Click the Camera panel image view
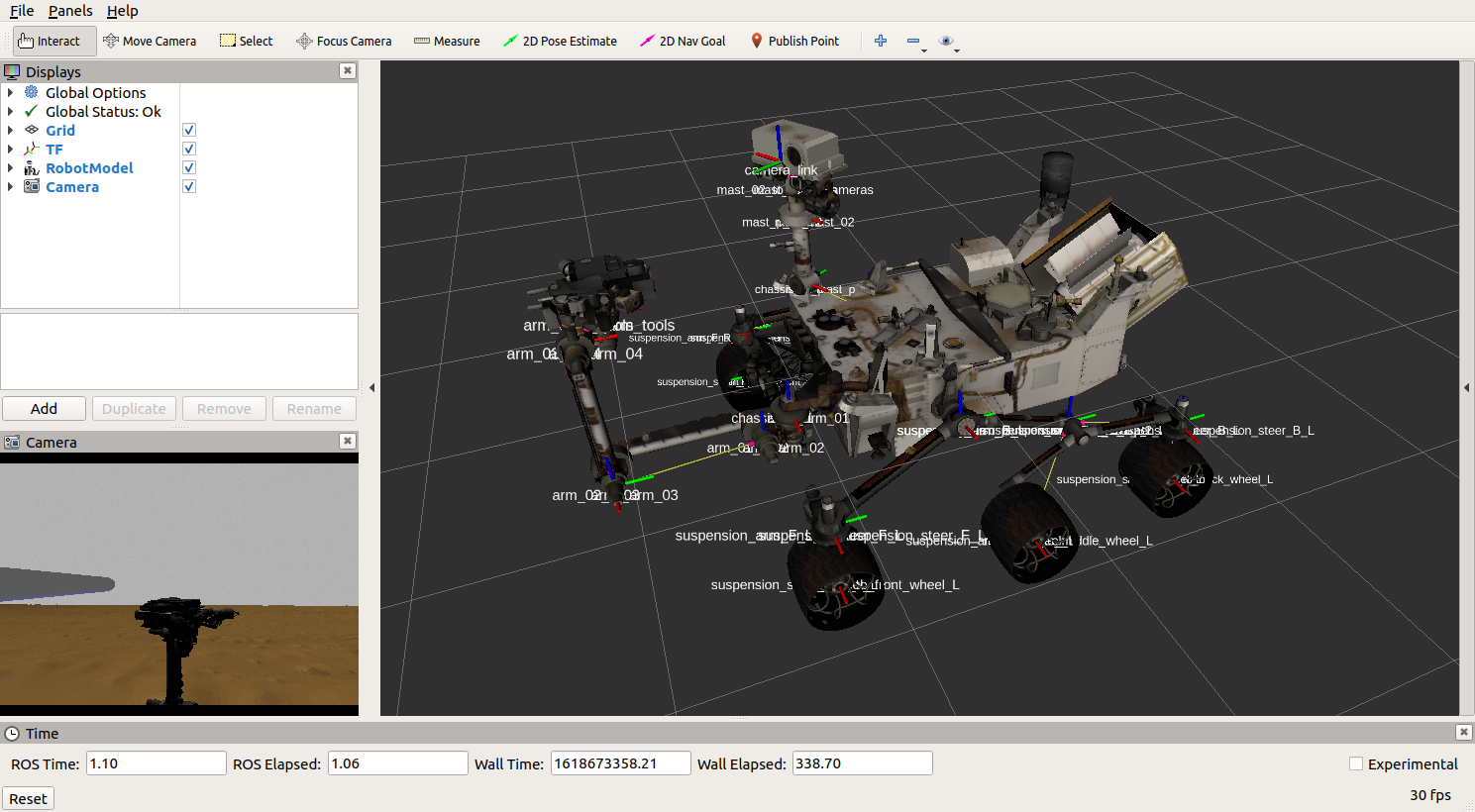The image size is (1475, 812). tap(179, 584)
